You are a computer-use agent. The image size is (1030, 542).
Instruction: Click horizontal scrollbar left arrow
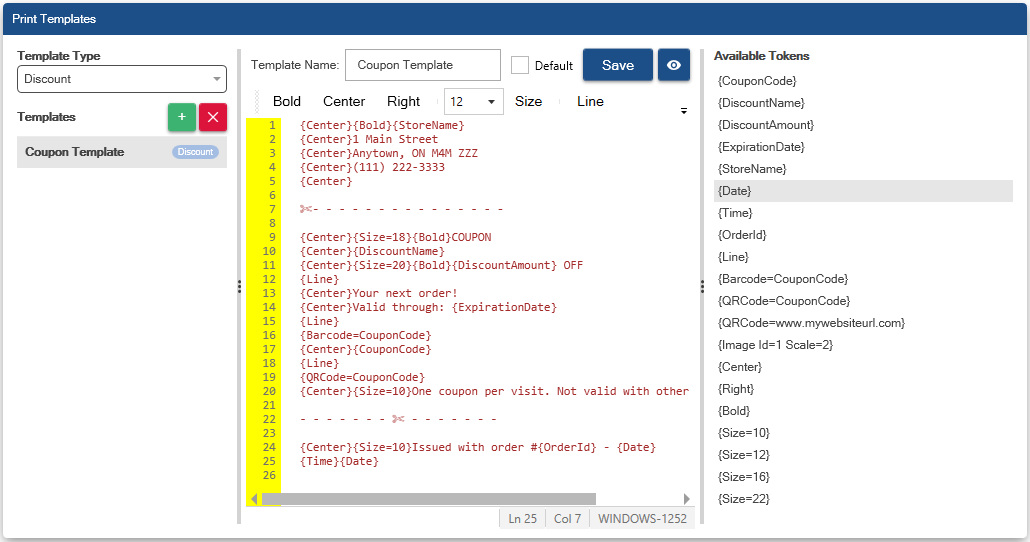(254, 499)
